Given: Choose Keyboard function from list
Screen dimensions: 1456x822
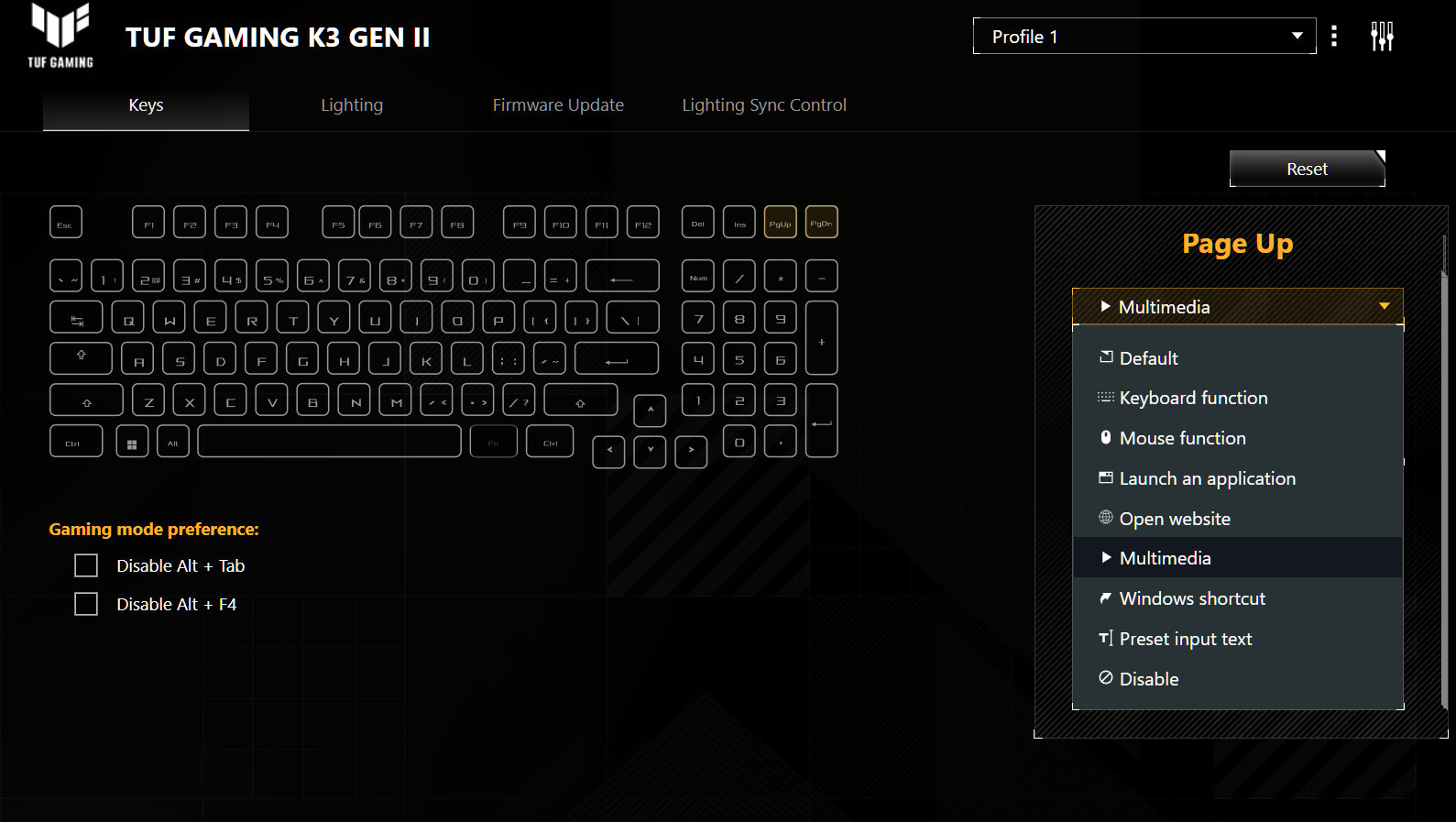Looking at the screenshot, I should click(1238, 398).
